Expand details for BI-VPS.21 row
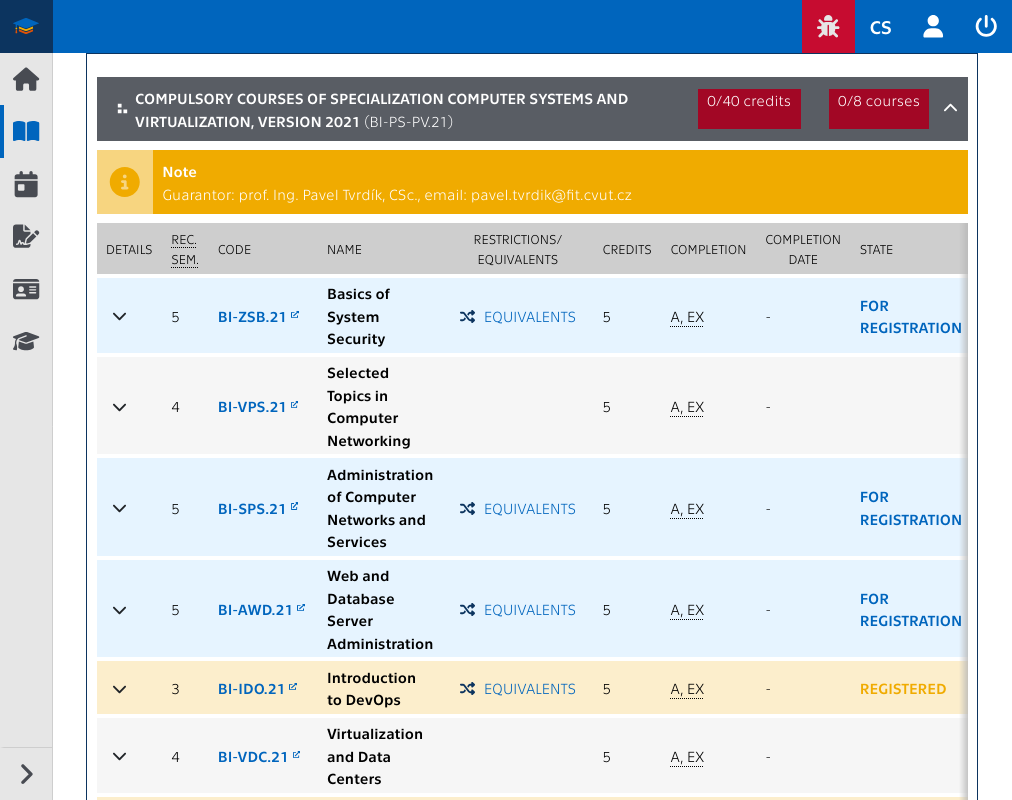Viewport: 1012px width, 800px height. [x=119, y=407]
